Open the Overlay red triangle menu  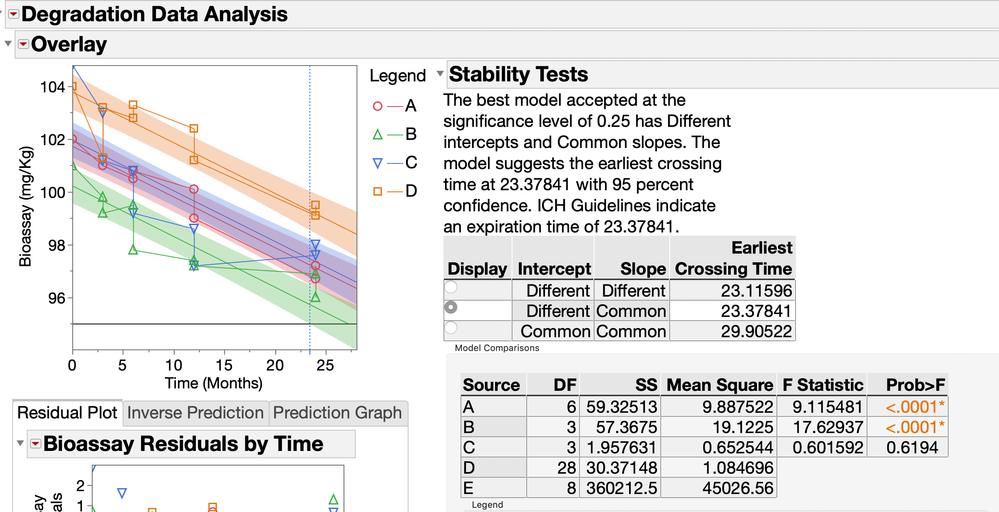click(x=24, y=45)
